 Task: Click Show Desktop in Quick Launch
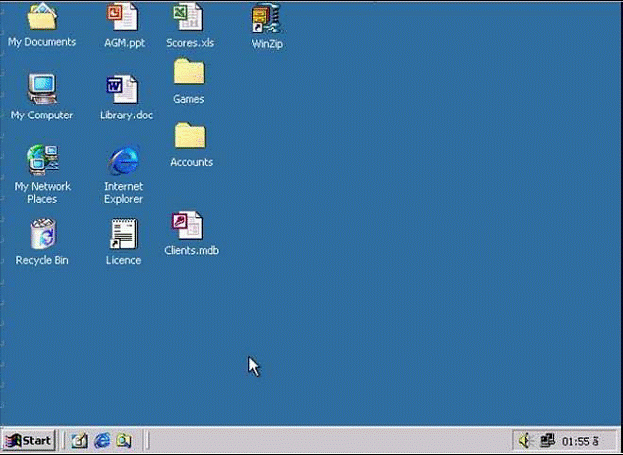click(x=80, y=440)
